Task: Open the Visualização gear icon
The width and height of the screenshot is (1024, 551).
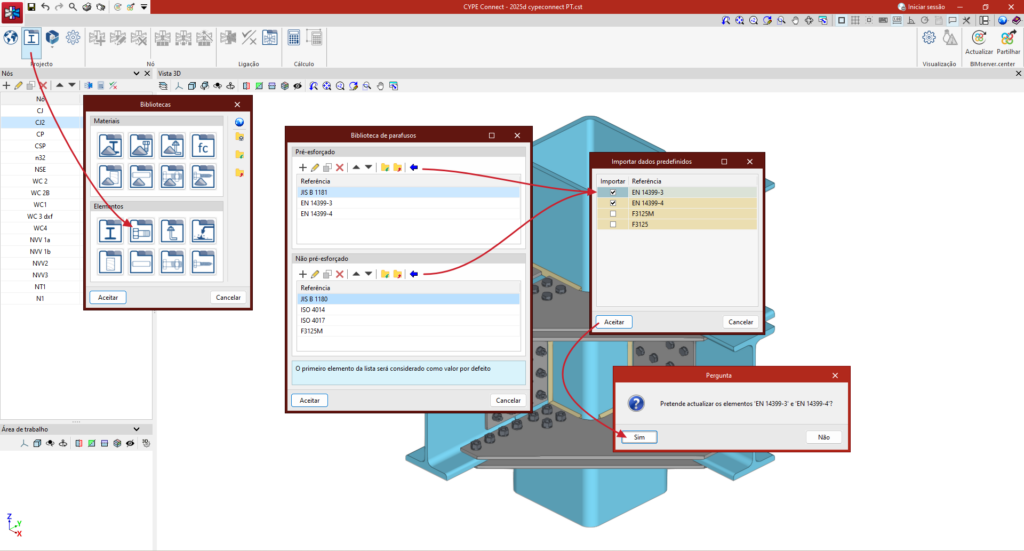Action: [929, 38]
